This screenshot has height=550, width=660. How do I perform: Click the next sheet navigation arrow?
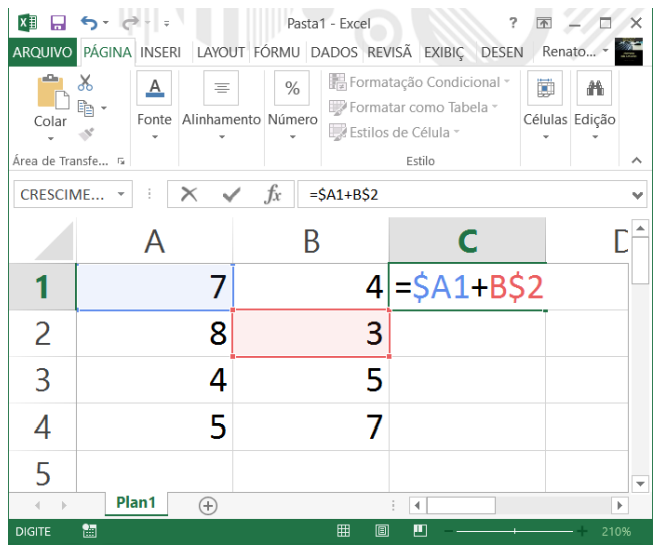click(x=64, y=505)
